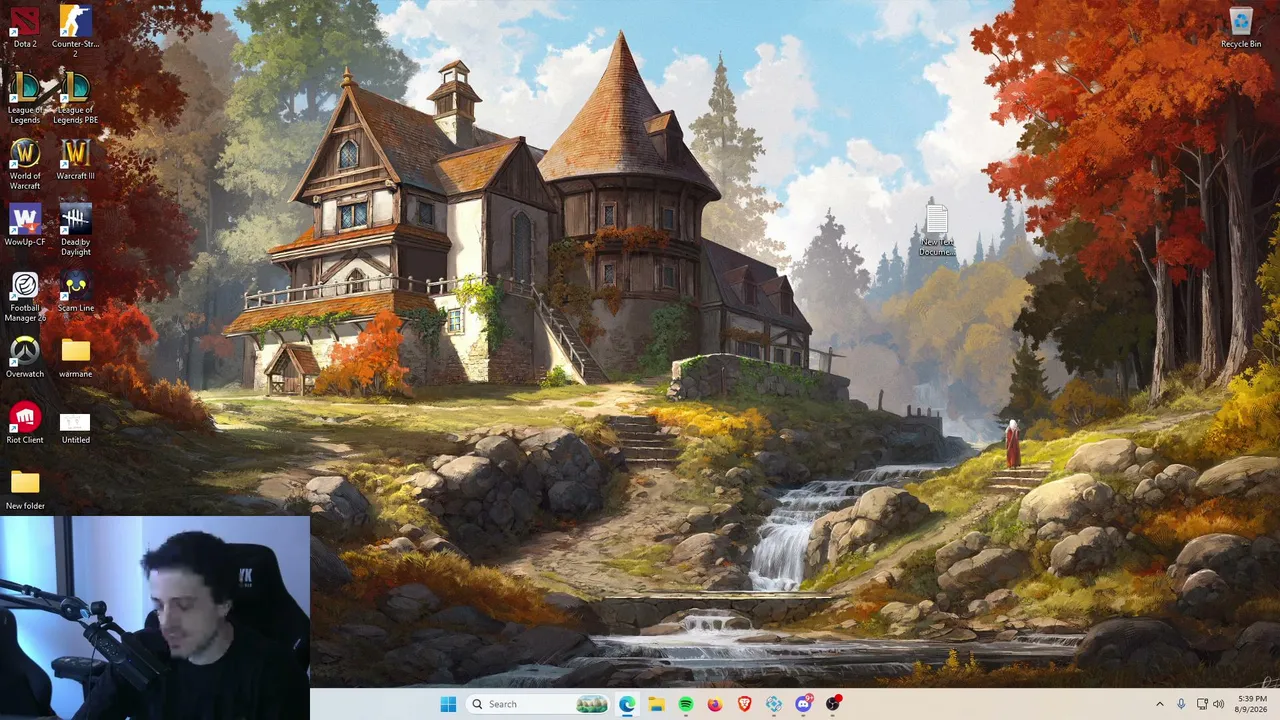Click the microphone icon in system tray
The image size is (1280, 720).
(x=1181, y=704)
